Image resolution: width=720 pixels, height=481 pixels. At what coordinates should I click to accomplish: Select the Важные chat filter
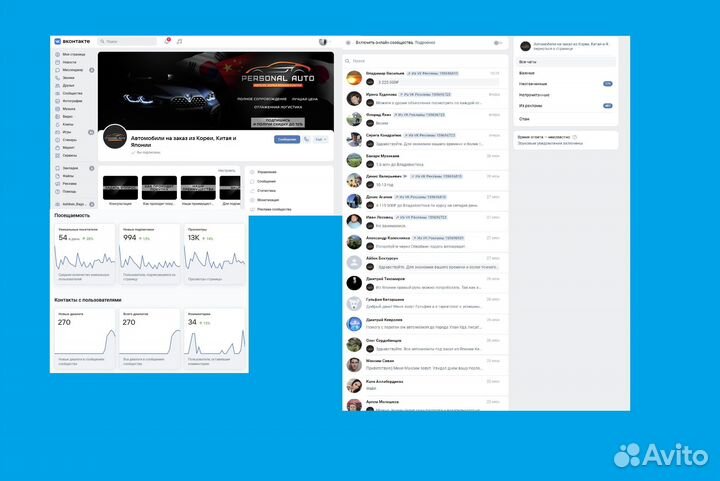(527, 73)
